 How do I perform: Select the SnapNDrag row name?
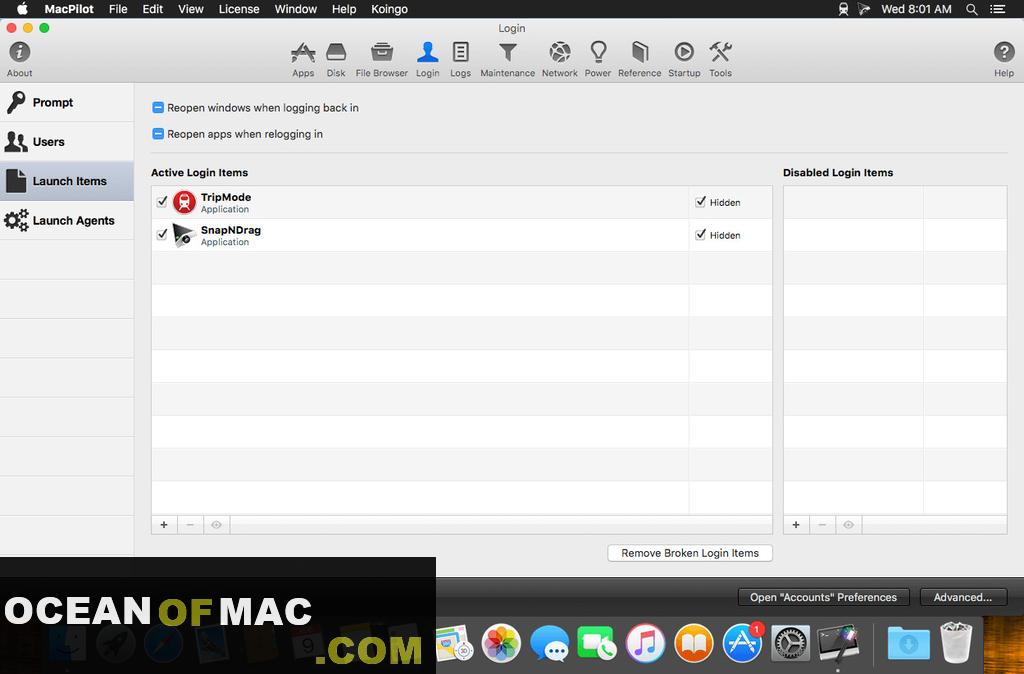tap(231, 230)
